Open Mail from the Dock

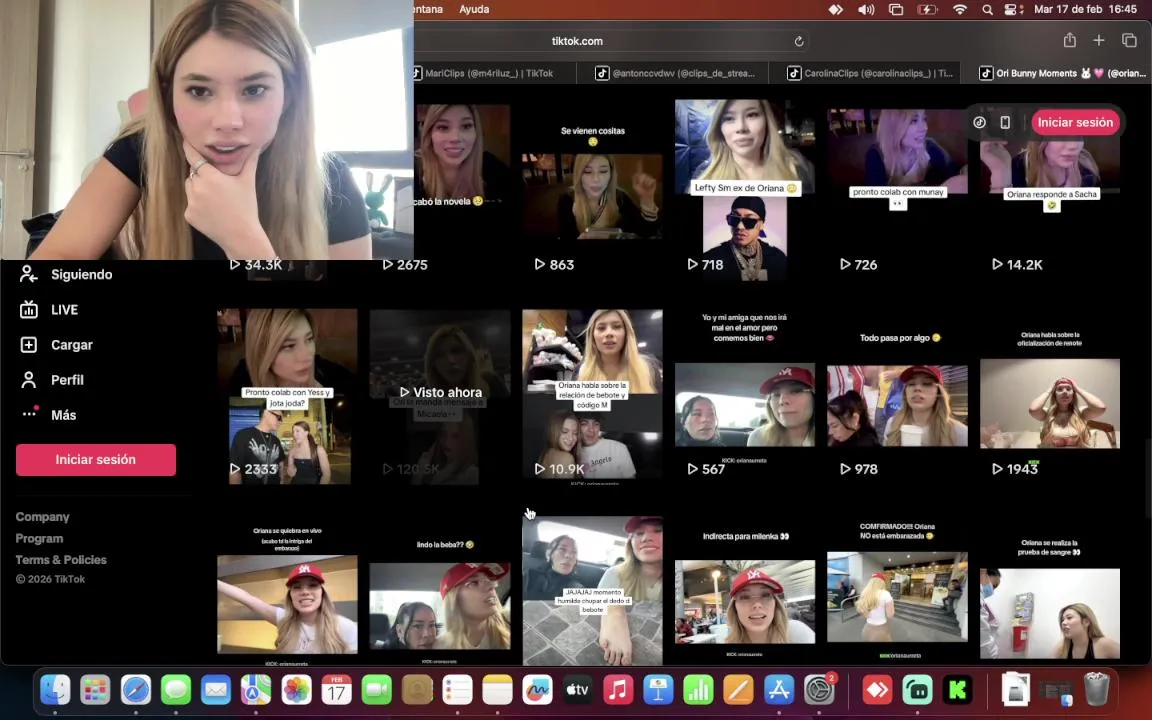(216, 690)
